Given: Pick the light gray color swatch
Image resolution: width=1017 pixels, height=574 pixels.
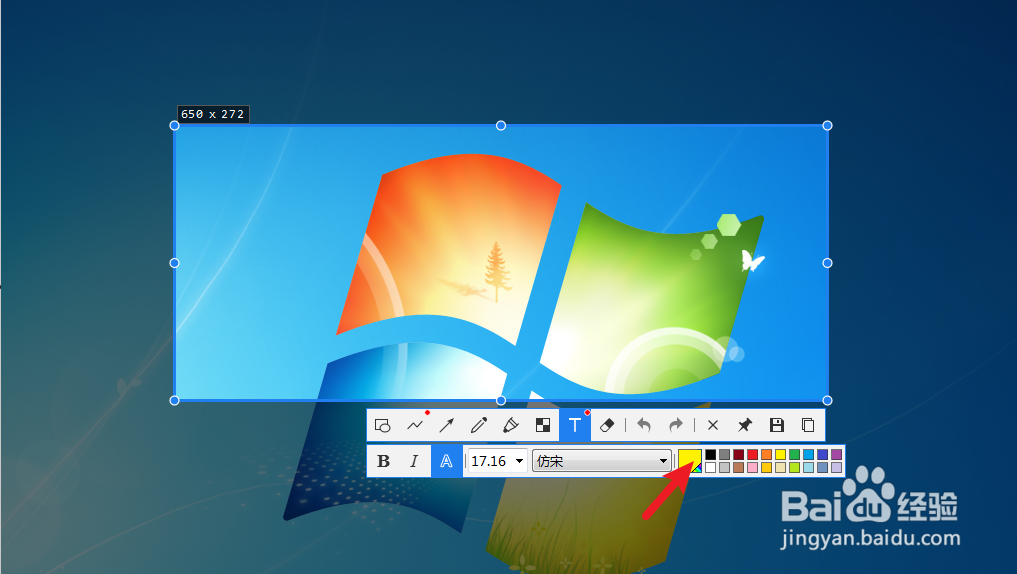Looking at the screenshot, I should pyautogui.click(x=724, y=467).
